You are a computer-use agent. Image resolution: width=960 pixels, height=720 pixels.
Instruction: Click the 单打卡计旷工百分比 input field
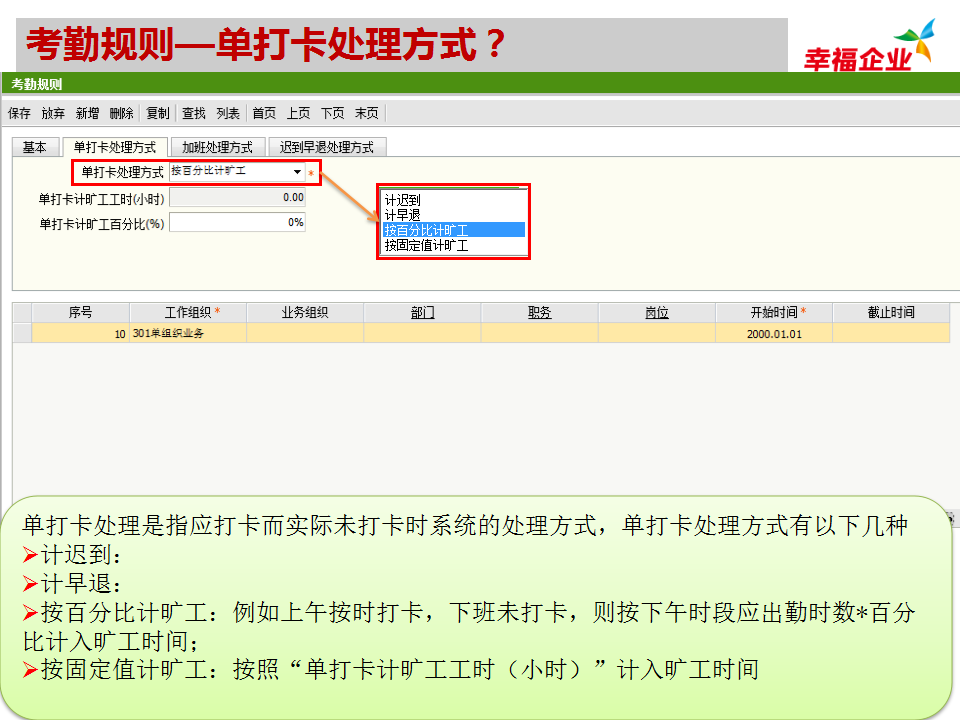pyautogui.click(x=237, y=223)
